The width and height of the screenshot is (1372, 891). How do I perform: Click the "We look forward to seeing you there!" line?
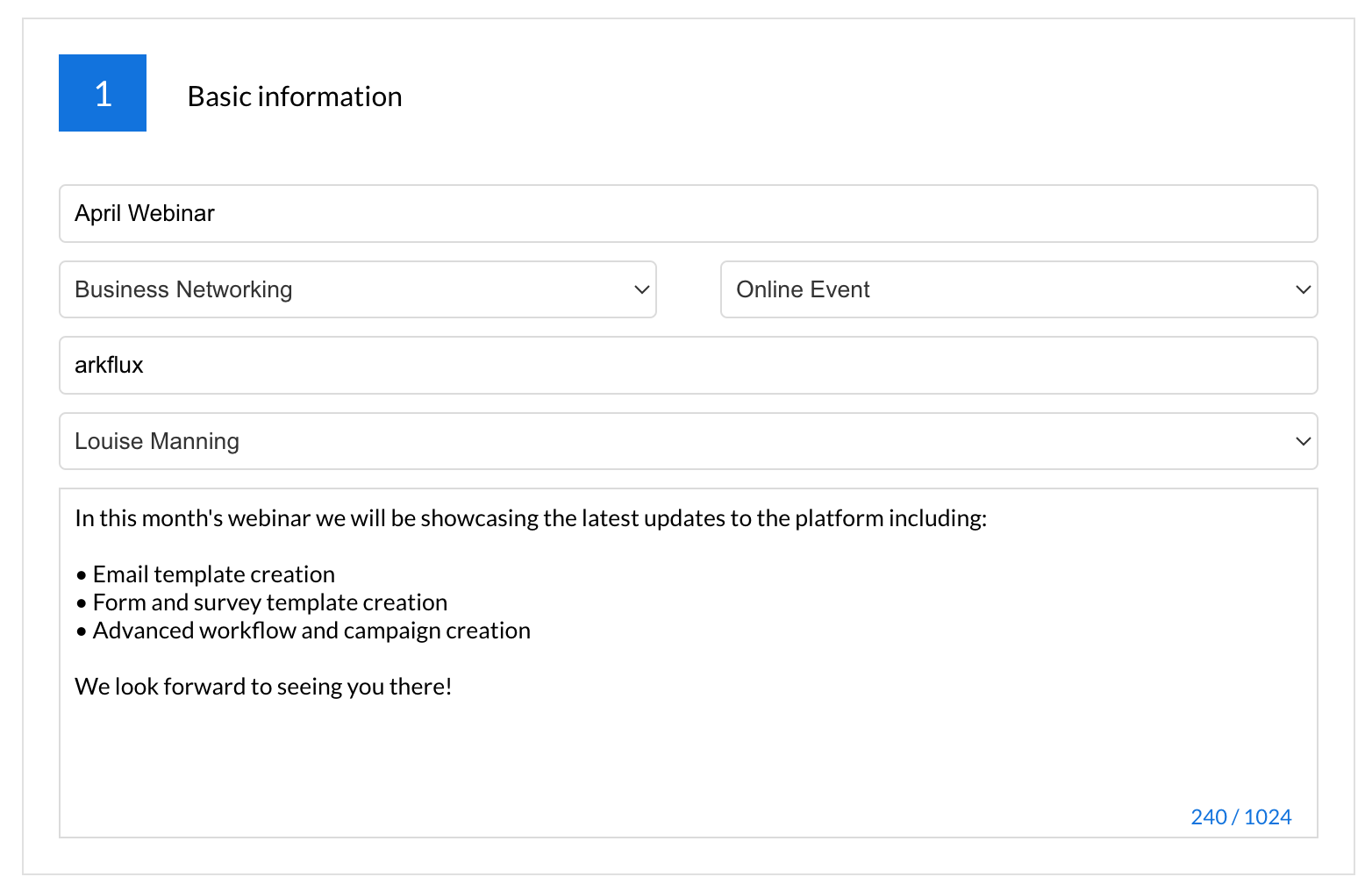[263, 687]
